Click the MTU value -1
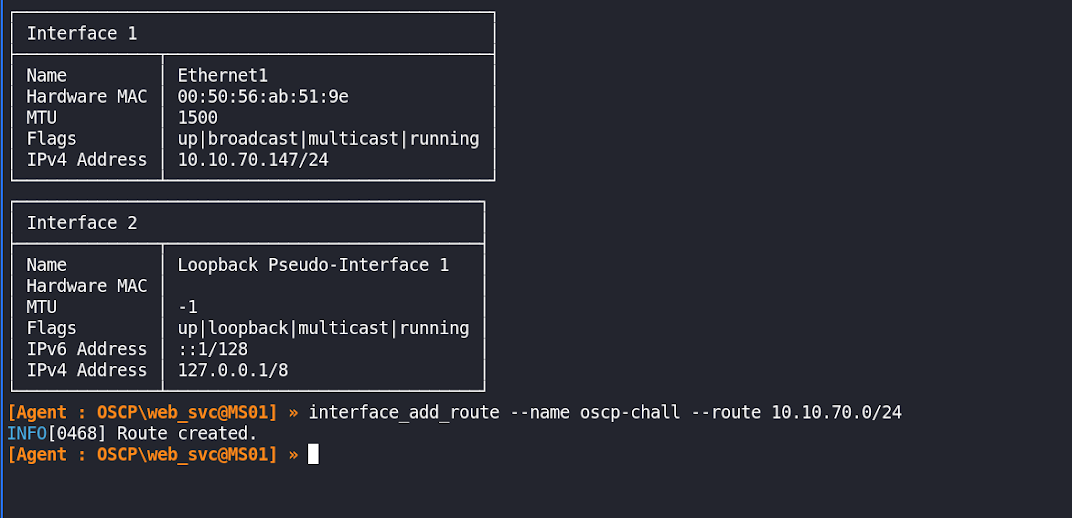Screen dimensions: 1072x518 188,307
